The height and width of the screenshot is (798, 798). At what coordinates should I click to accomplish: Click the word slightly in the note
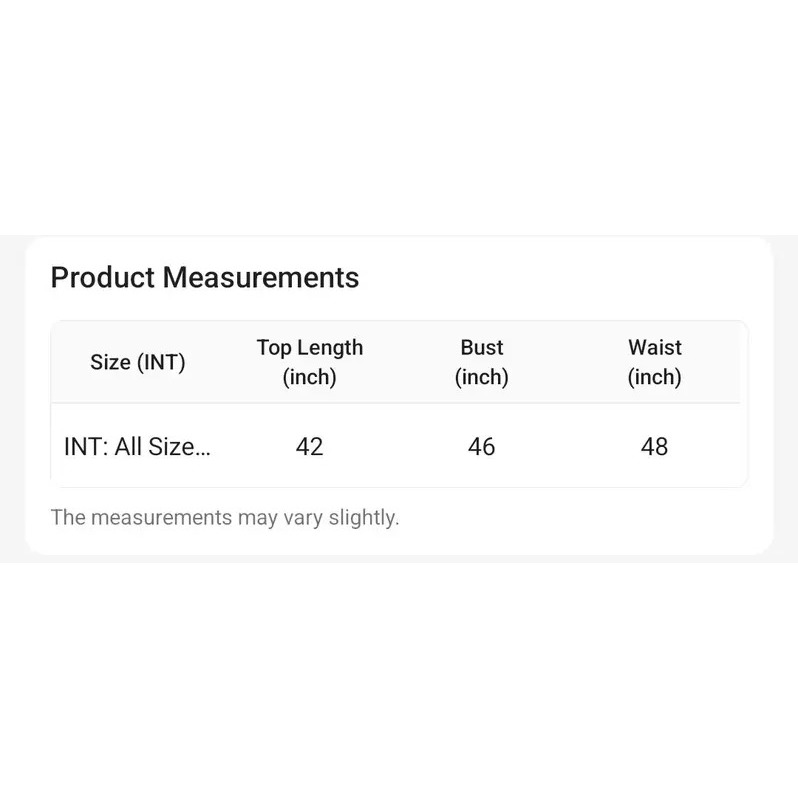pos(364,517)
